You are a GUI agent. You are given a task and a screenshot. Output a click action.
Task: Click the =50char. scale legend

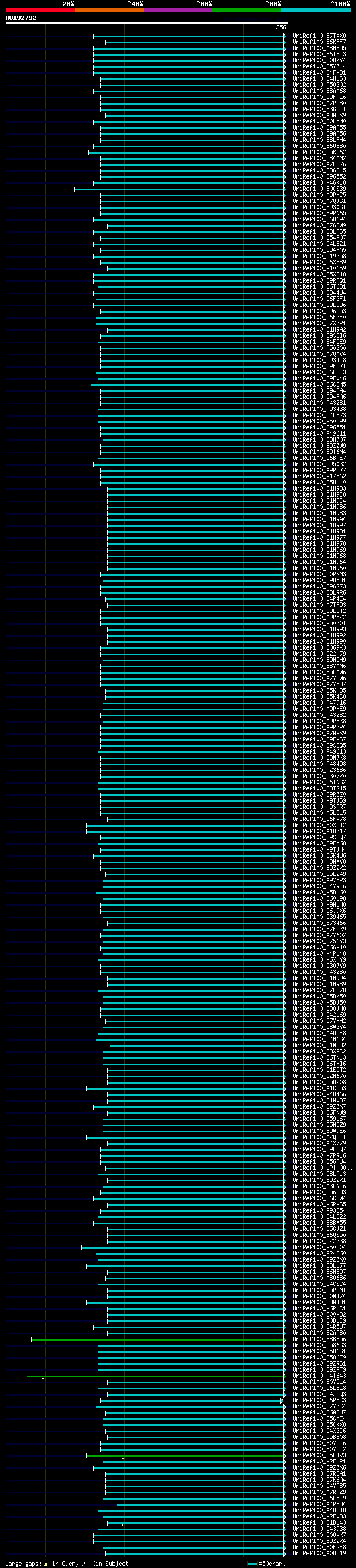click(269, 1563)
